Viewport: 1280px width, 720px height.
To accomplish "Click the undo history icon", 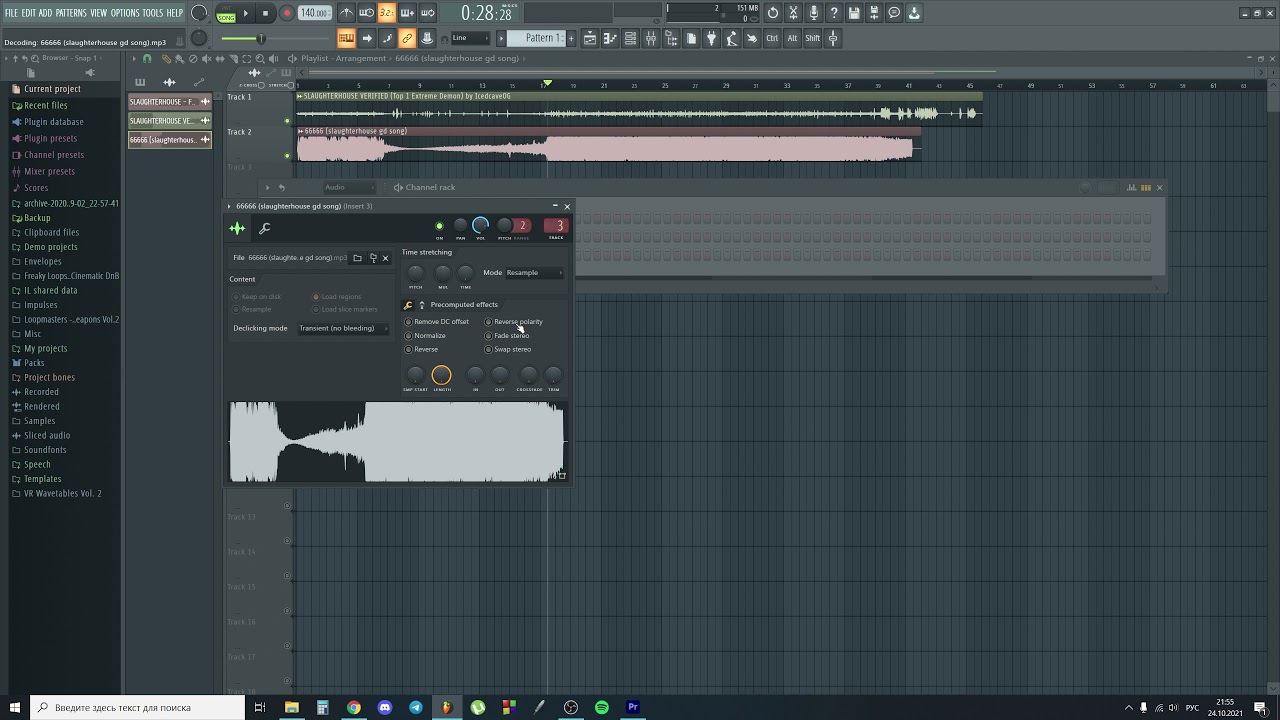I will (x=773, y=13).
